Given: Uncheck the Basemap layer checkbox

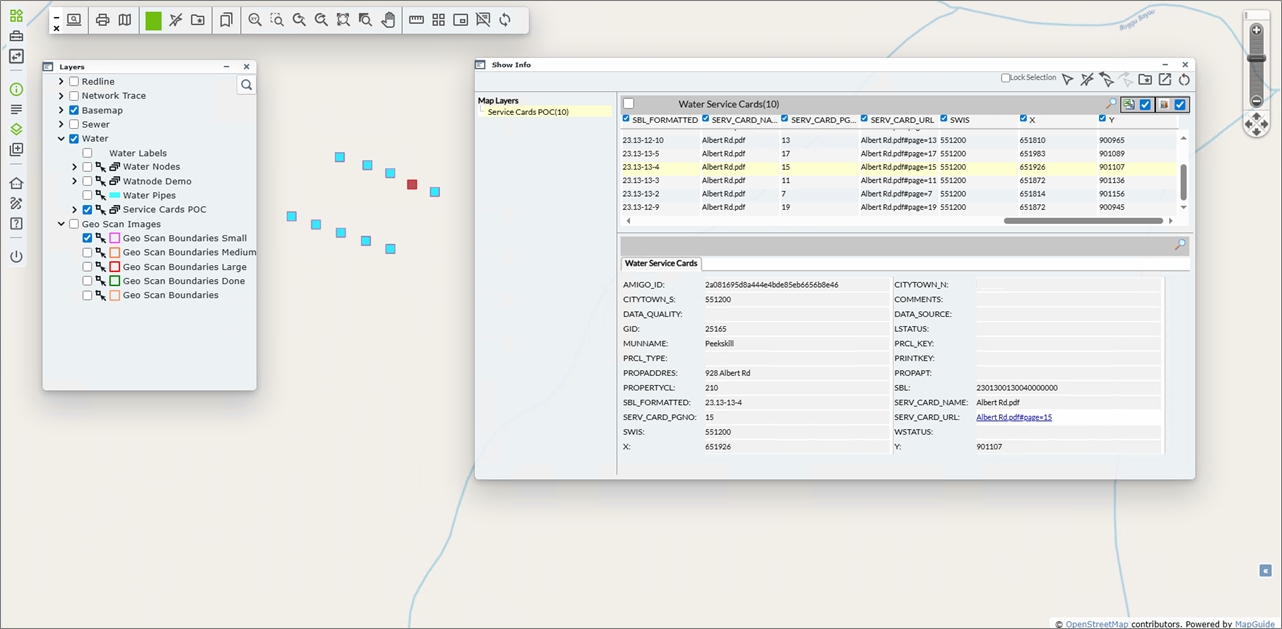Looking at the screenshot, I should point(74,110).
